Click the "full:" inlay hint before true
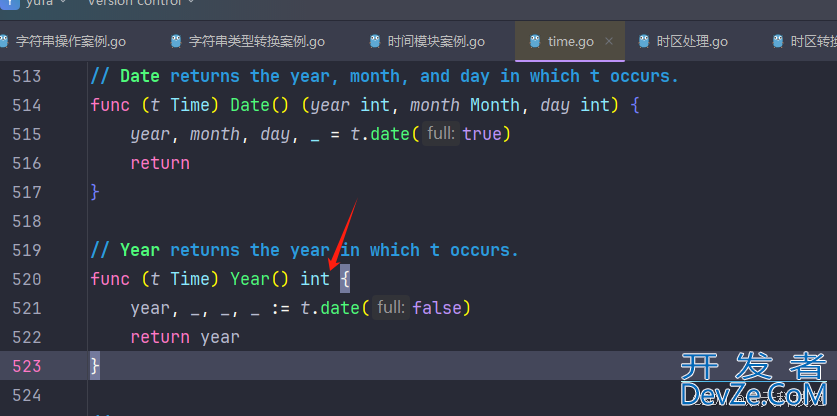Image resolution: width=837 pixels, height=416 pixels. point(441,134)
